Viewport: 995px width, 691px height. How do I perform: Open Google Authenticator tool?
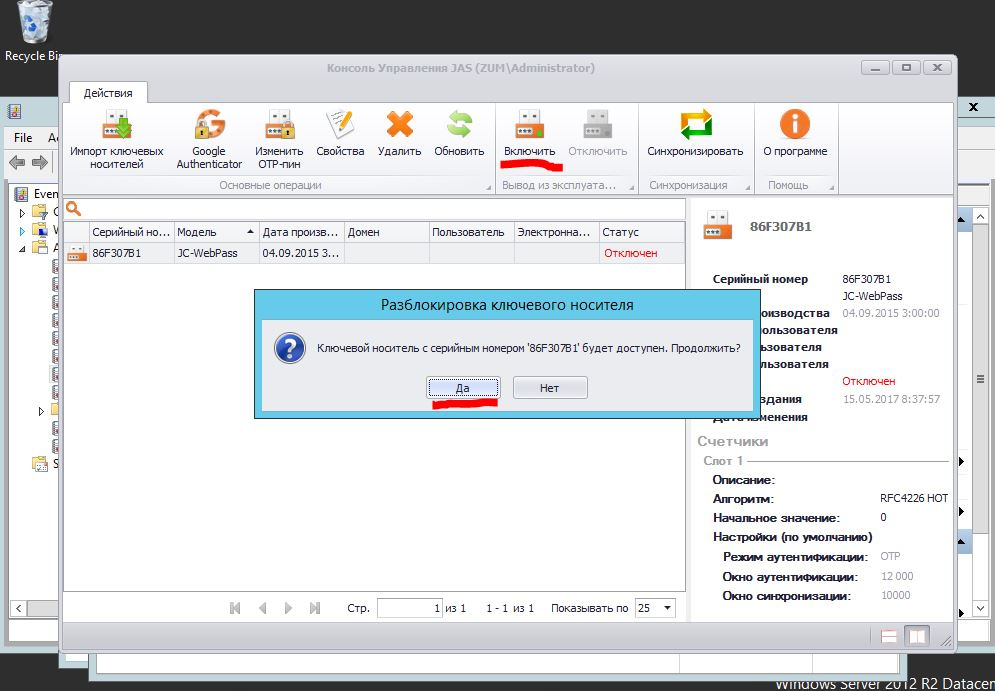click(209, 140)
